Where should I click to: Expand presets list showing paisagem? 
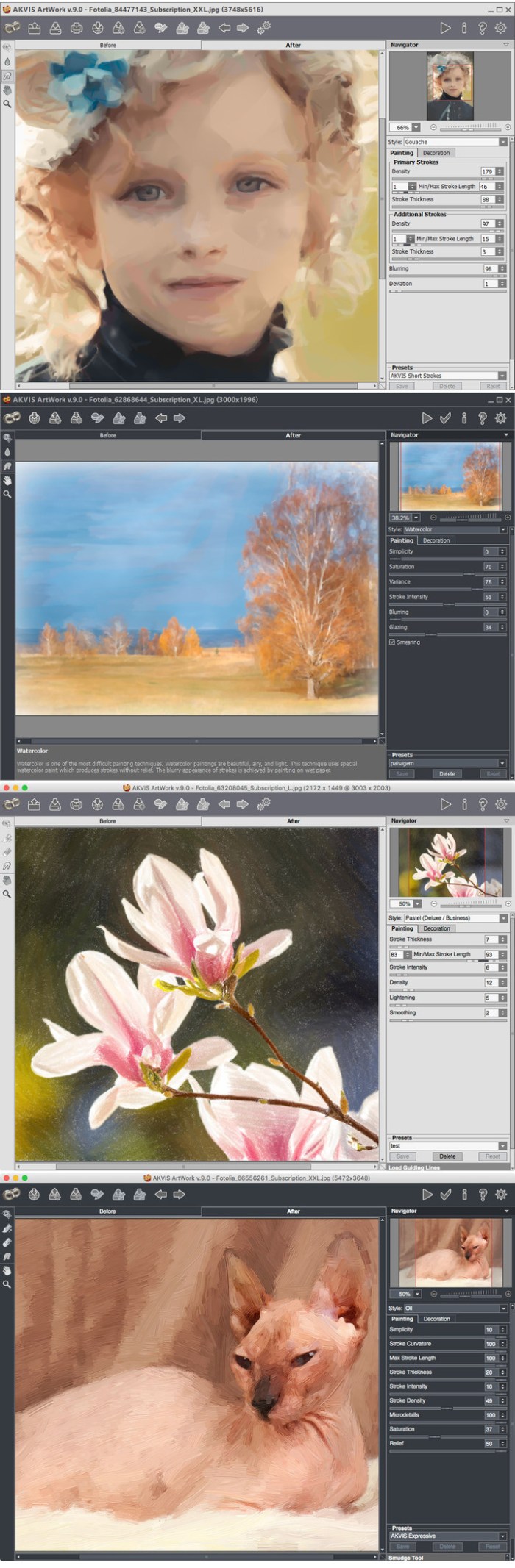click(x=447, y=763)
